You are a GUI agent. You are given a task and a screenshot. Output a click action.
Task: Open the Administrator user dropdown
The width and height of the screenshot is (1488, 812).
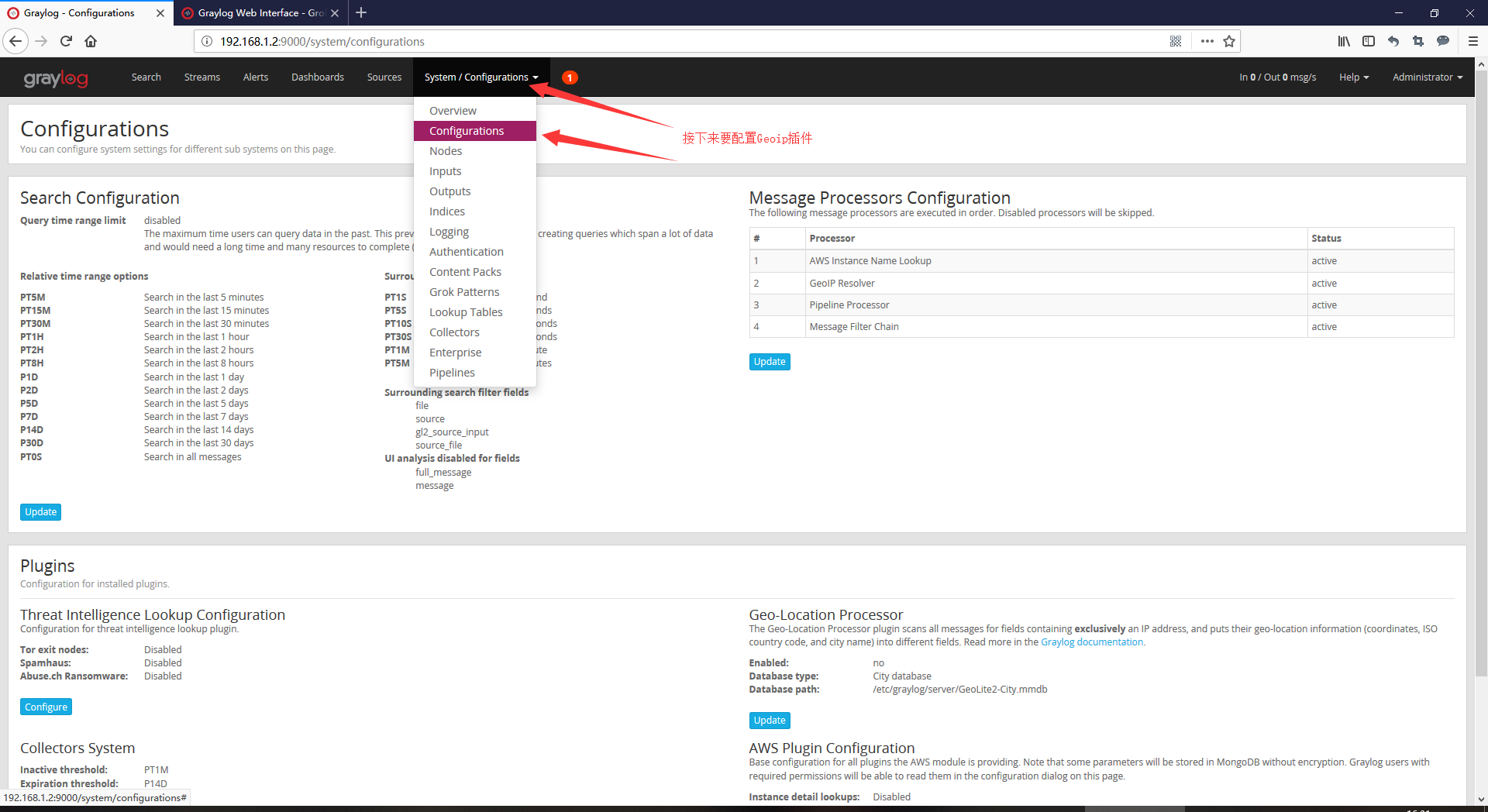click(x=1428, y=77)
